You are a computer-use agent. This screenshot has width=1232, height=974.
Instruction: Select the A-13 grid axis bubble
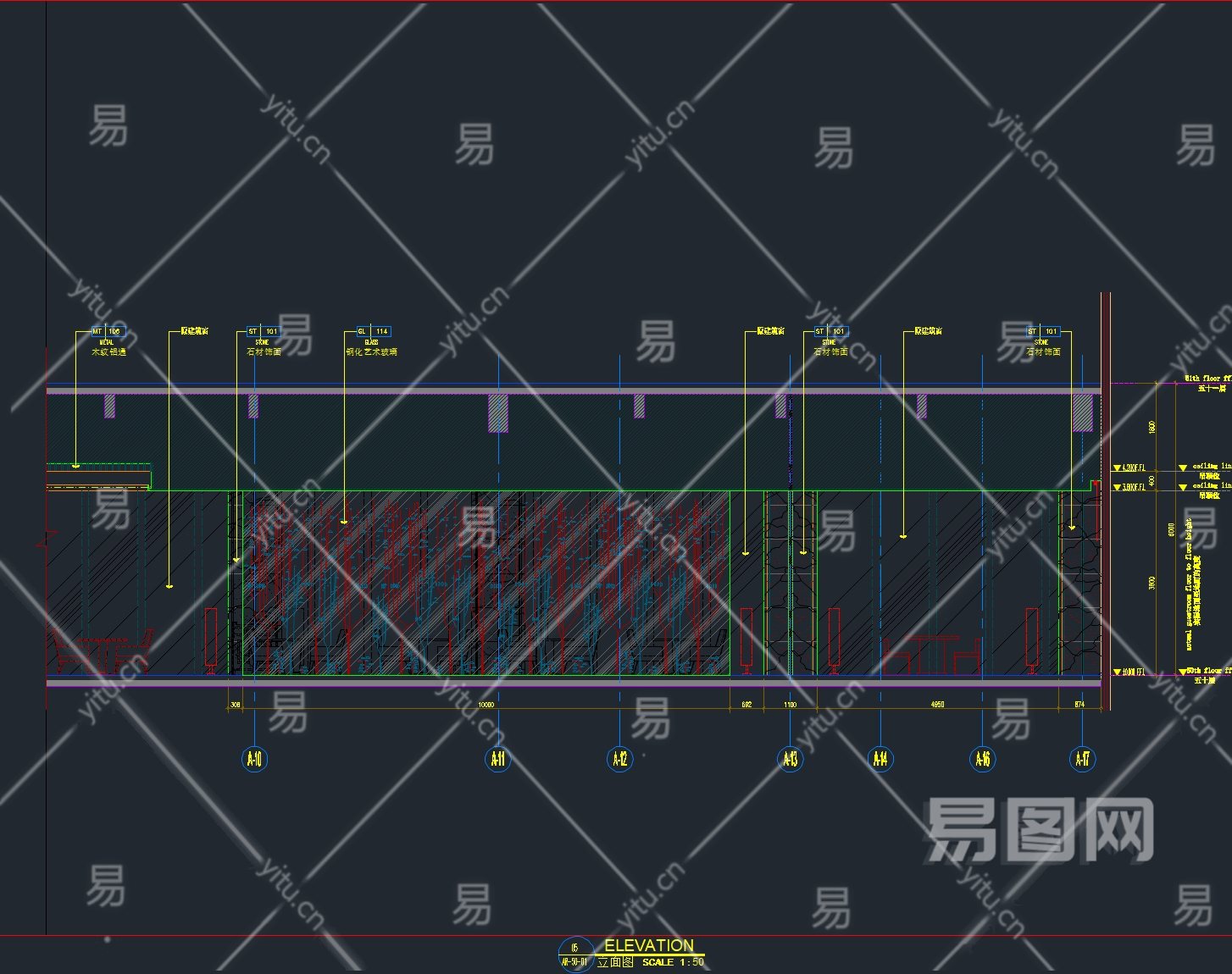click(x=791, y=759)
